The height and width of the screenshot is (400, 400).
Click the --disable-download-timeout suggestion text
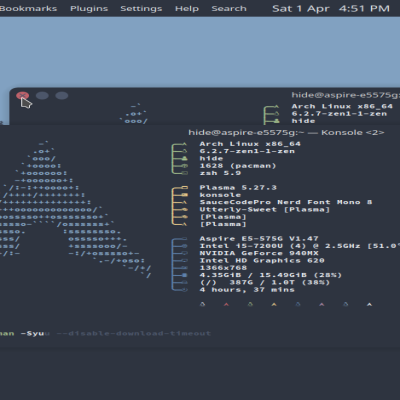tap(134, 333)
